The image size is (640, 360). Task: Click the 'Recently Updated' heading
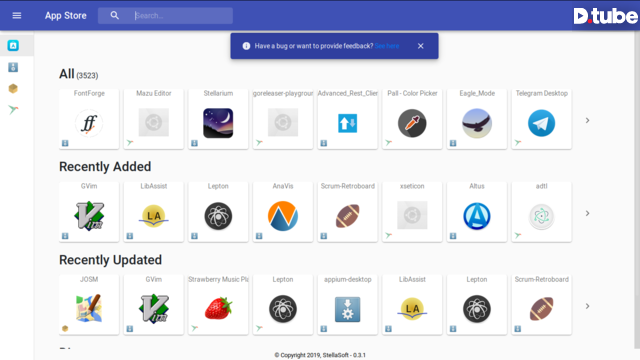[110, 260]
